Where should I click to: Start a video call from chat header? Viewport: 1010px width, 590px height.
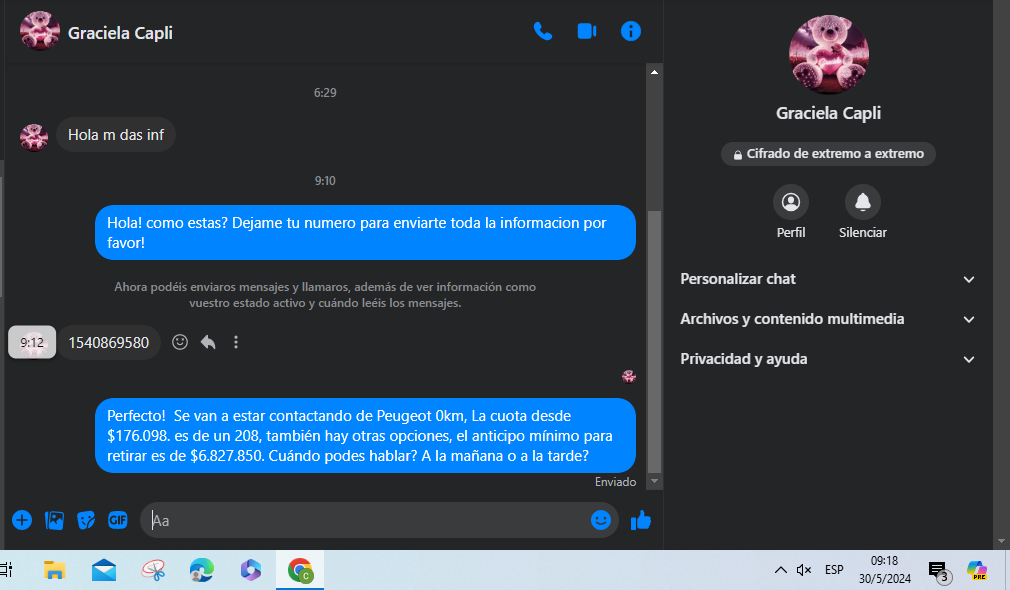(x=587, y=31)
